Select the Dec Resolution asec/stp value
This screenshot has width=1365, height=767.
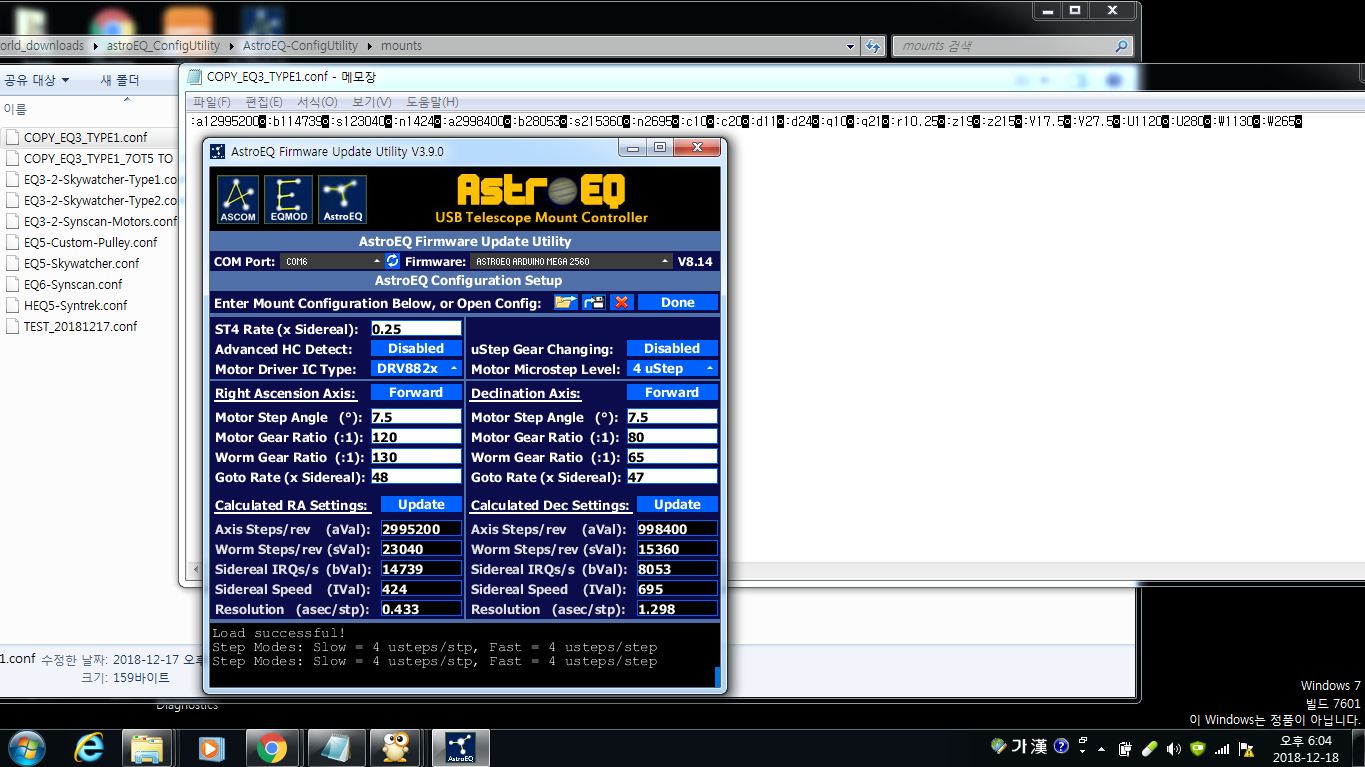677,608
